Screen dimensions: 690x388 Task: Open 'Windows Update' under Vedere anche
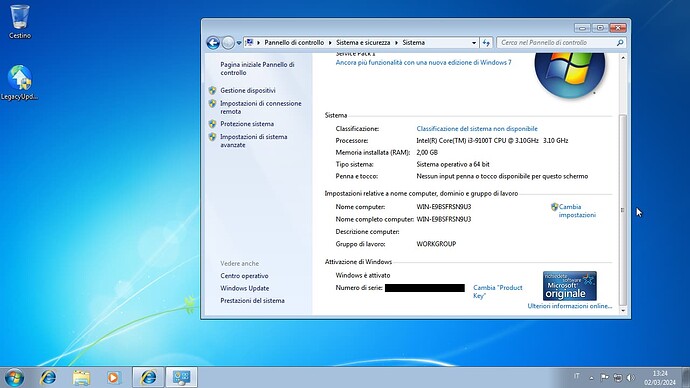pos(245,288)
